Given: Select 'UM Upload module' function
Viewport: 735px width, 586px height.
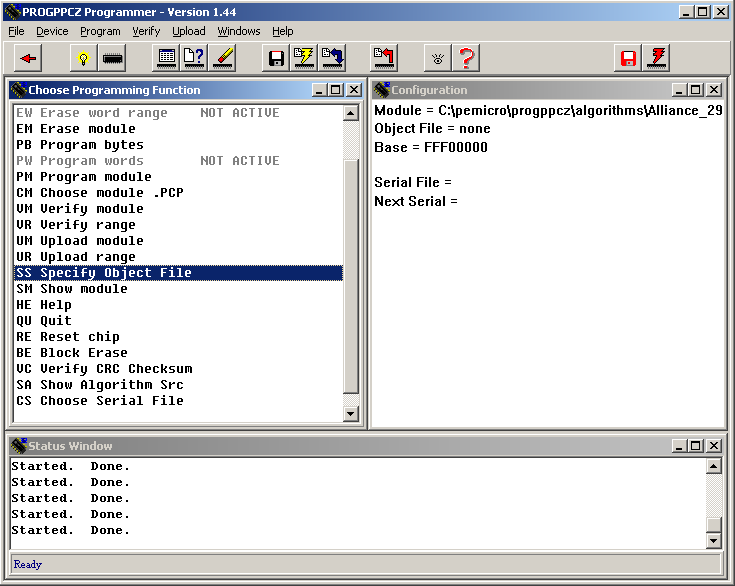Looking at the screenshot, I should click(179, 240).
